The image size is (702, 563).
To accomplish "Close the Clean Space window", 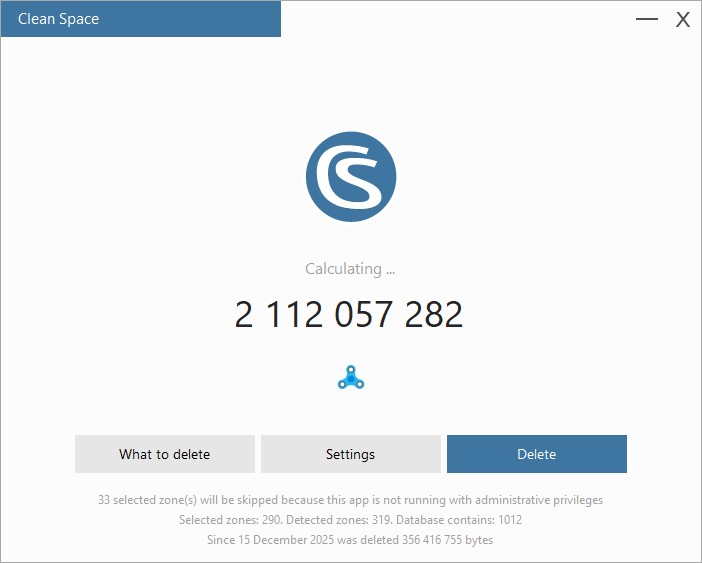I will pos(683,19).
